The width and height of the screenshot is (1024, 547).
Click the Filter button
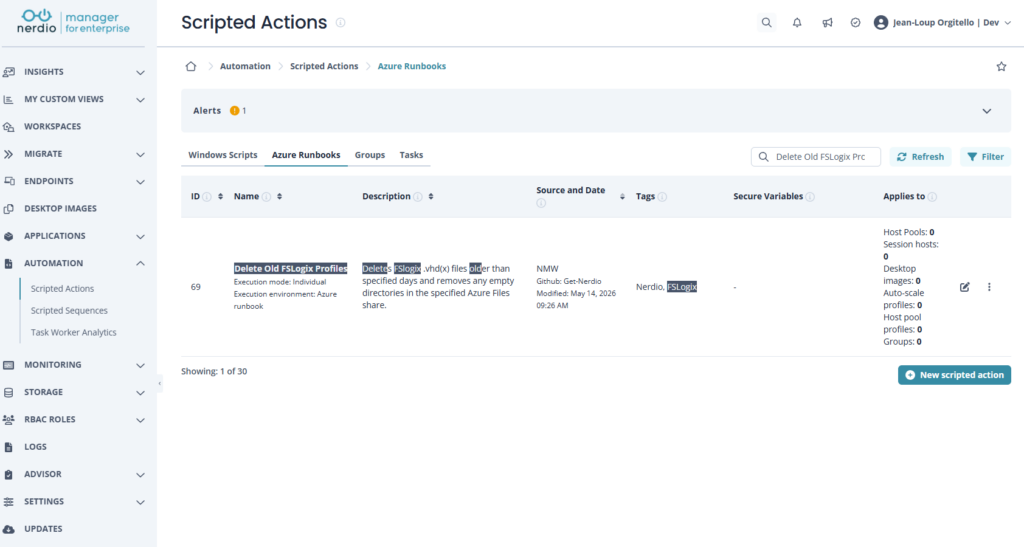click(985, 157)
